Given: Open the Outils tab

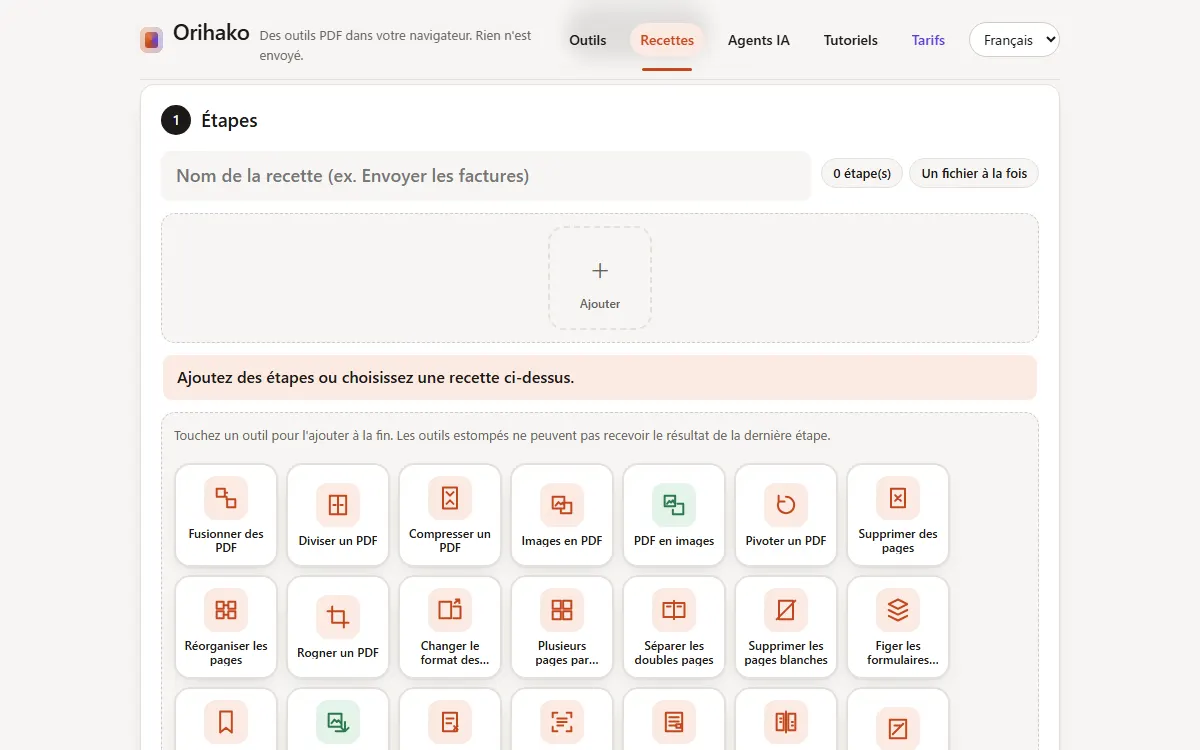Looking at the screenshot, I should tap(588, 40).
